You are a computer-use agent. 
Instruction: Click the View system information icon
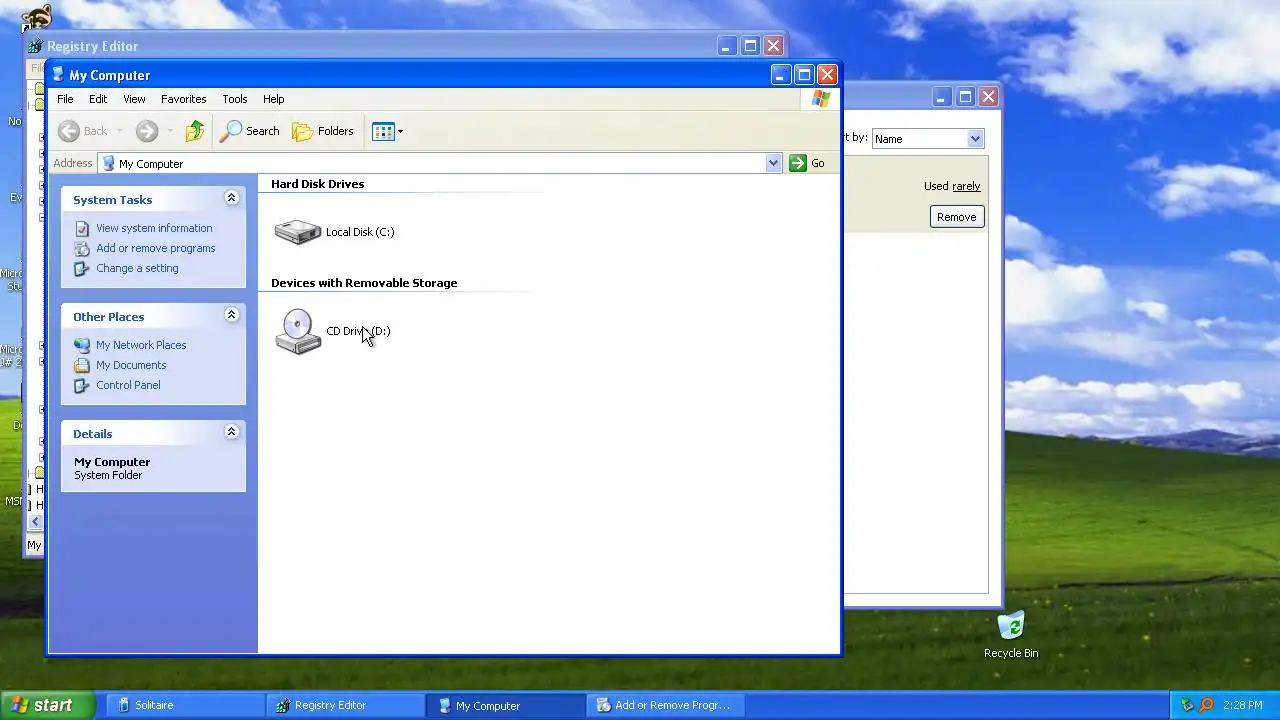[82, 229]
